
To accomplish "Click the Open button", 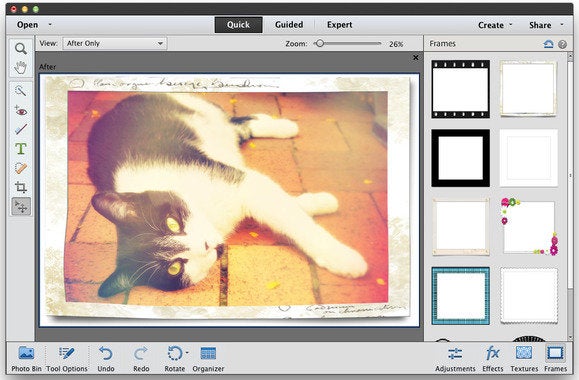I will point(27,25).
